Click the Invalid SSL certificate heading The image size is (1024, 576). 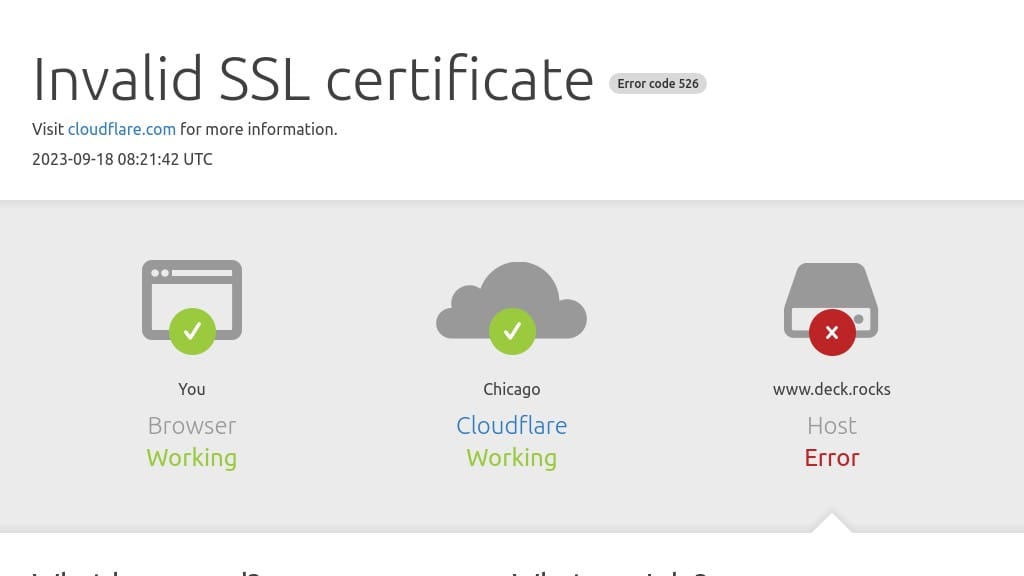313,79
